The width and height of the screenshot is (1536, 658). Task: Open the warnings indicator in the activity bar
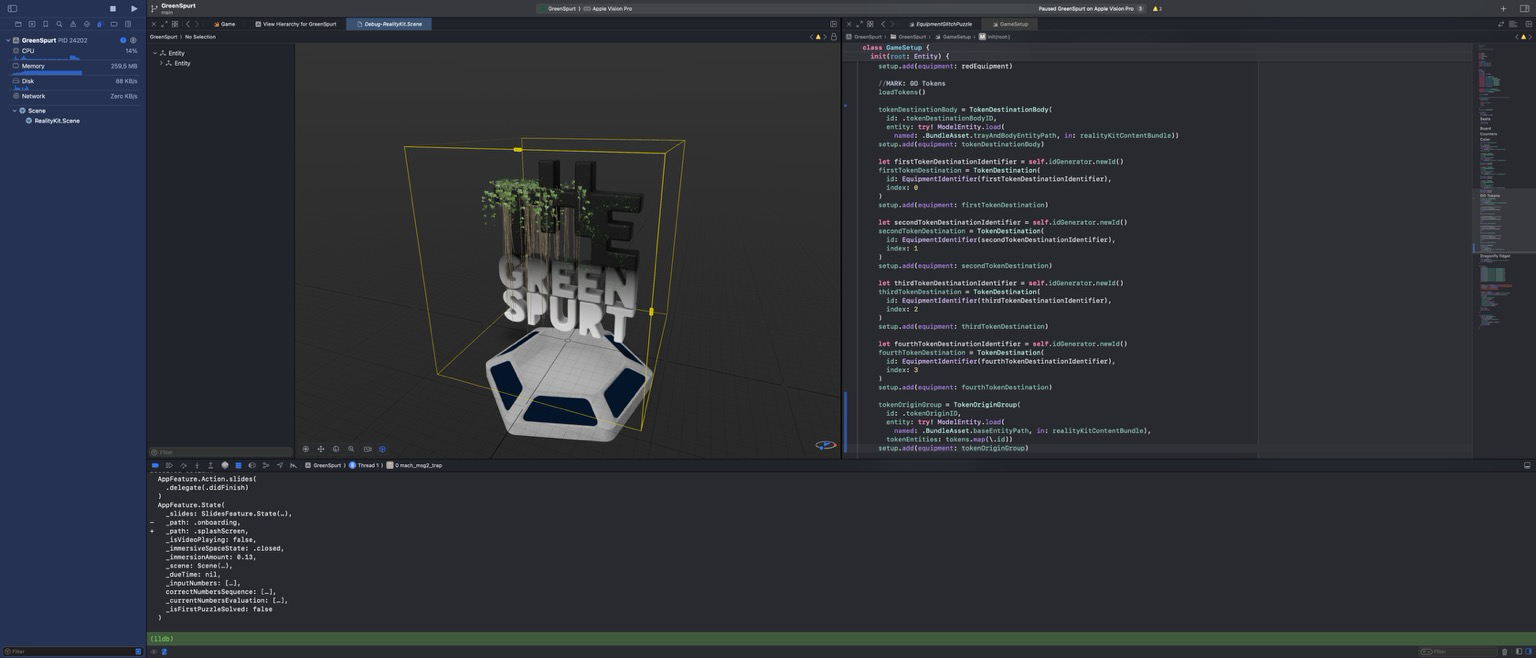click(1157, 8)
